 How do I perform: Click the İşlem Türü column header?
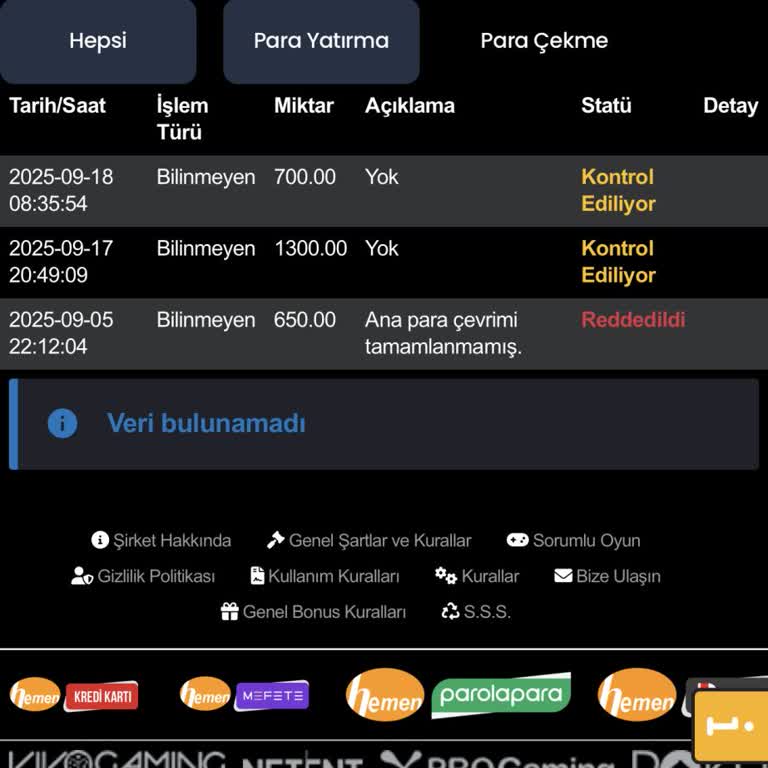click(x=182, y=119)
